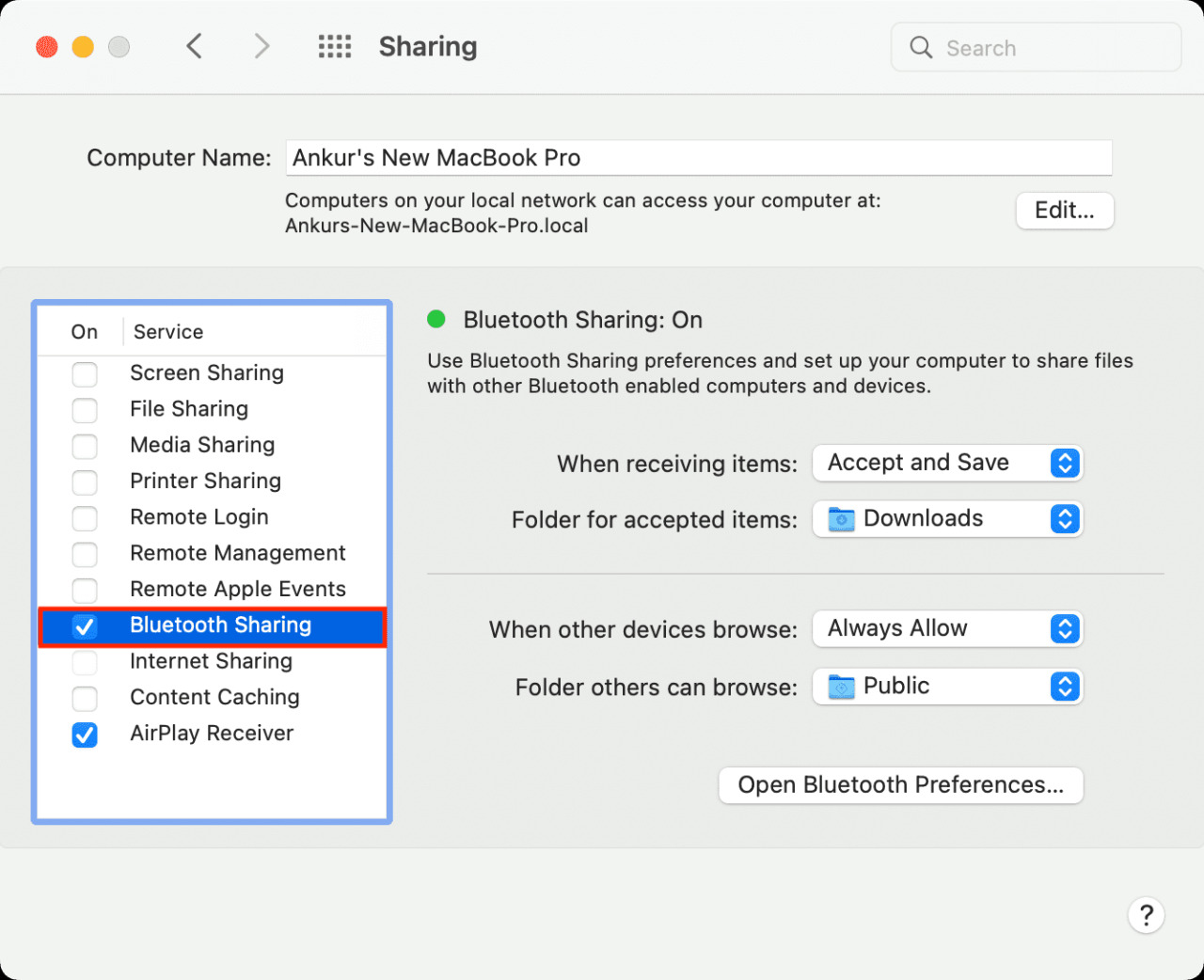This screenshot has width=1204, height=980.
Task: Click the Downloads folder icon
Action: (x=841, y=519)
